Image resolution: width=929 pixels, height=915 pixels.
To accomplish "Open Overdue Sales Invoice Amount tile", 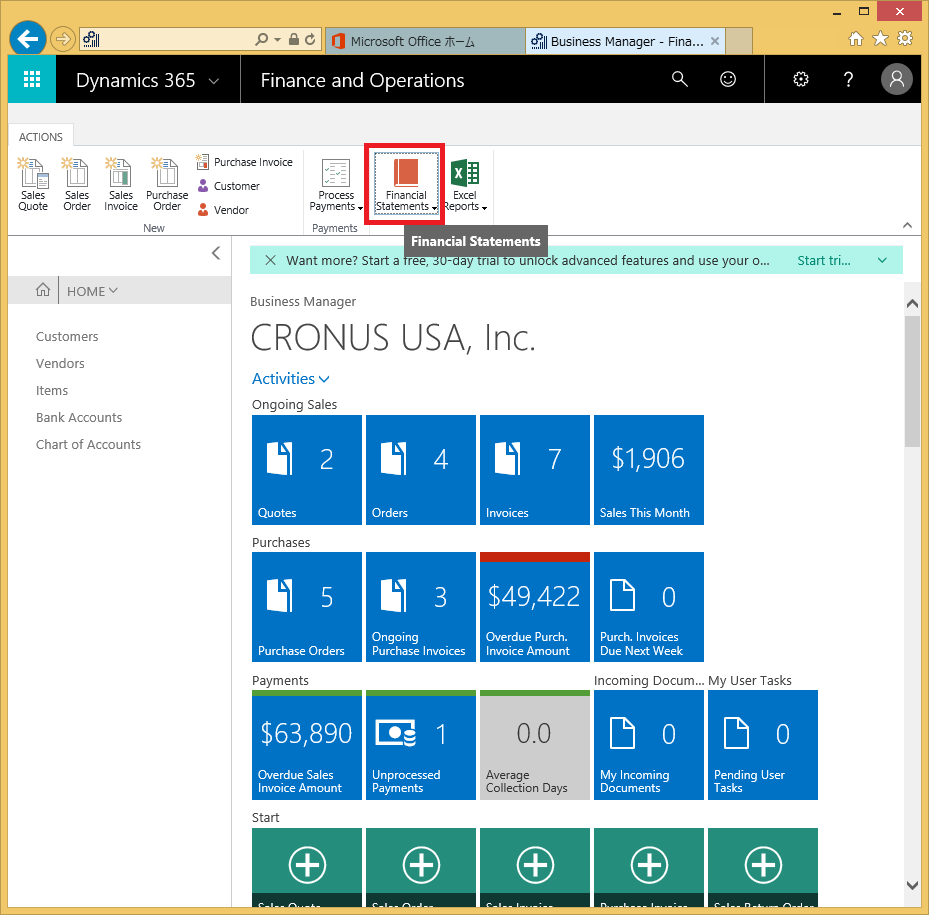I will click(x=306, y=745).
